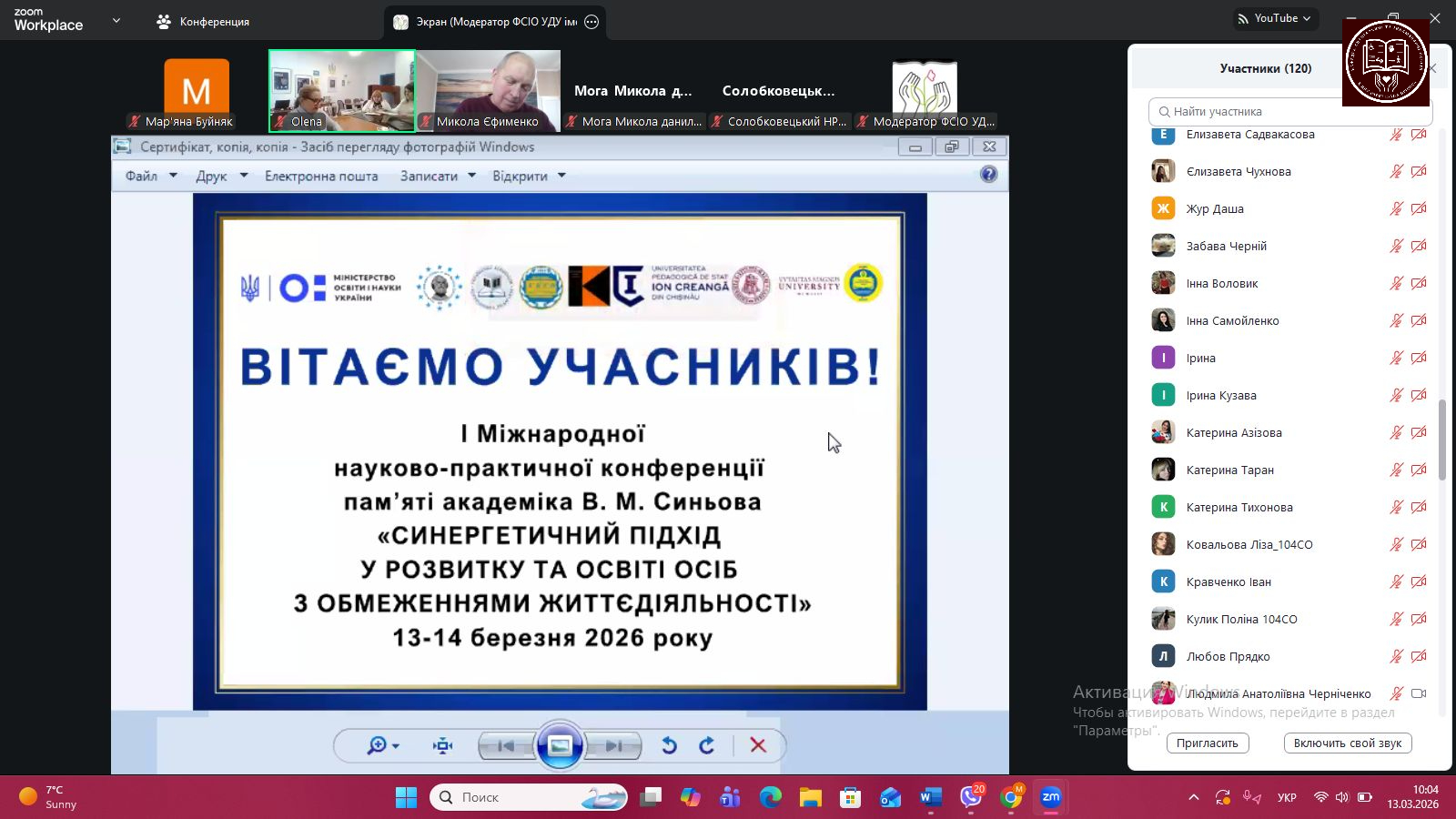Image resolution: width=1456 pixels, height=819 pixels.
Task: Click the Найти участника search field
Action: click(1289, 112)
